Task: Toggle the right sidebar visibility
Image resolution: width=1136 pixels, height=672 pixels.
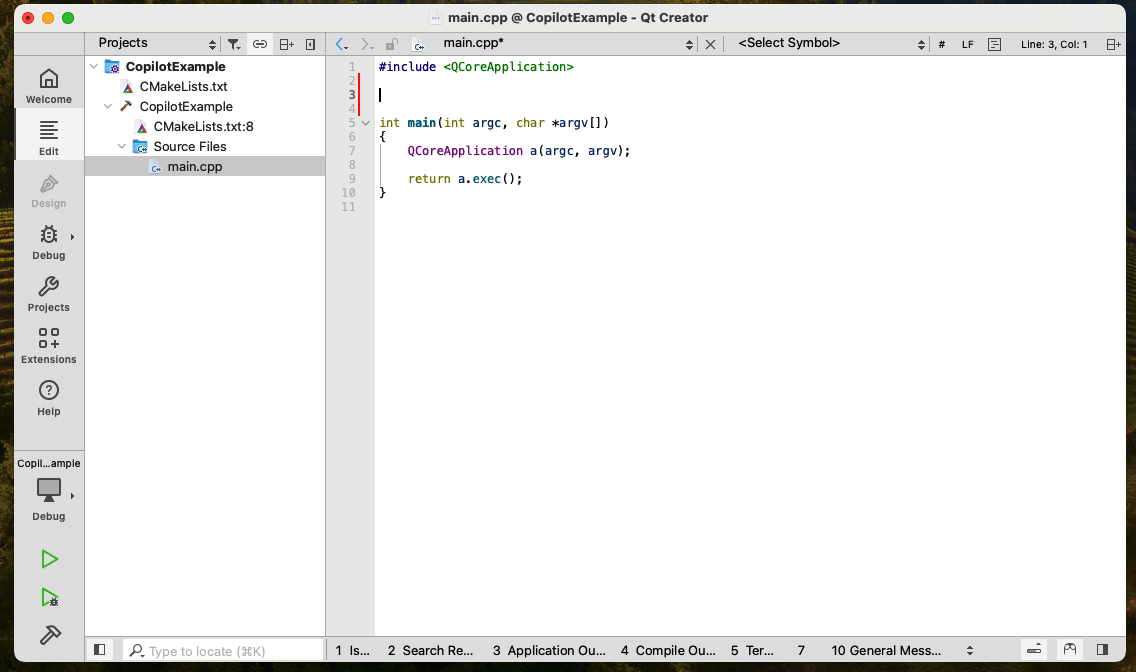Action: 1102,650
